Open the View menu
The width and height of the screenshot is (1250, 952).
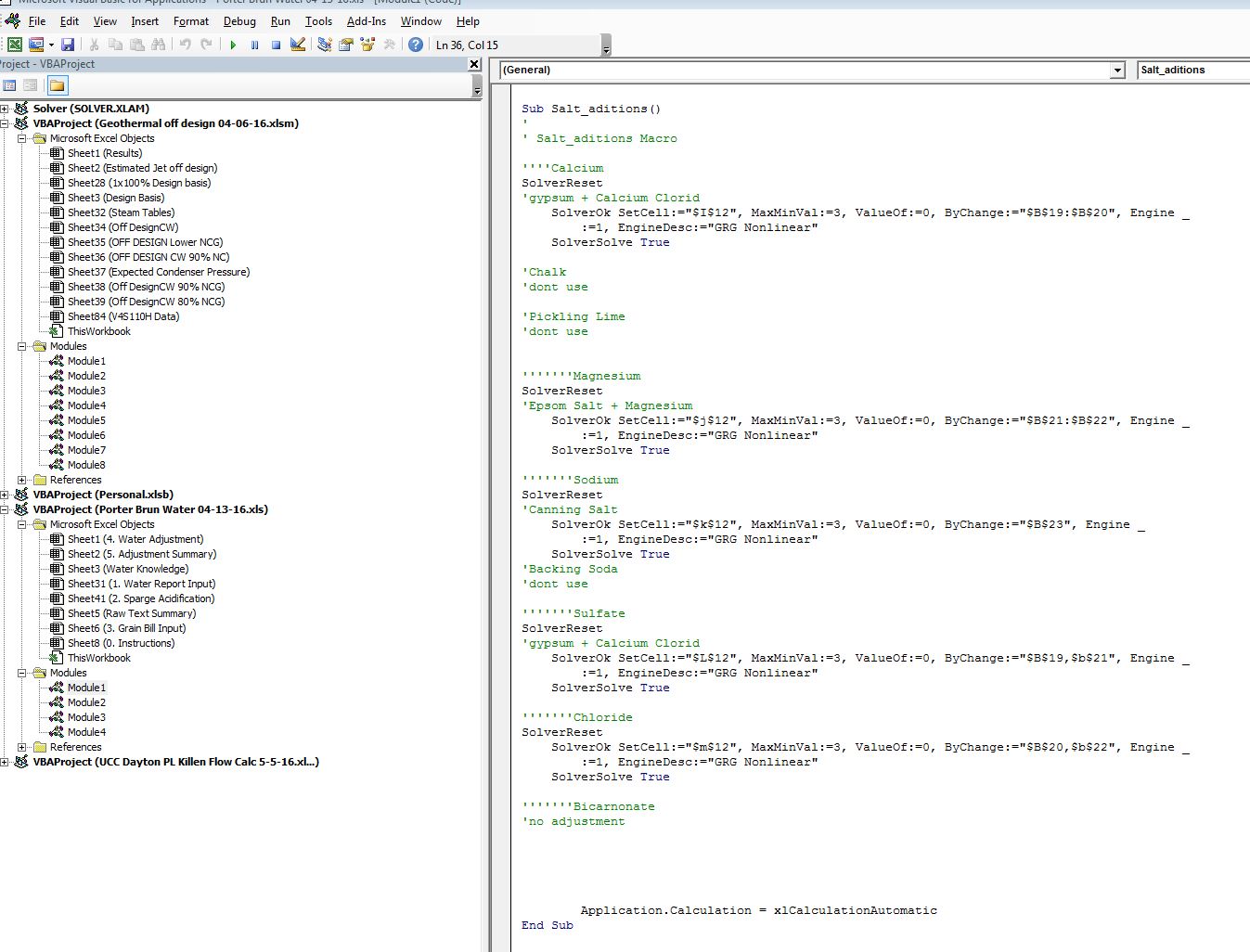[x=106, y=20]
